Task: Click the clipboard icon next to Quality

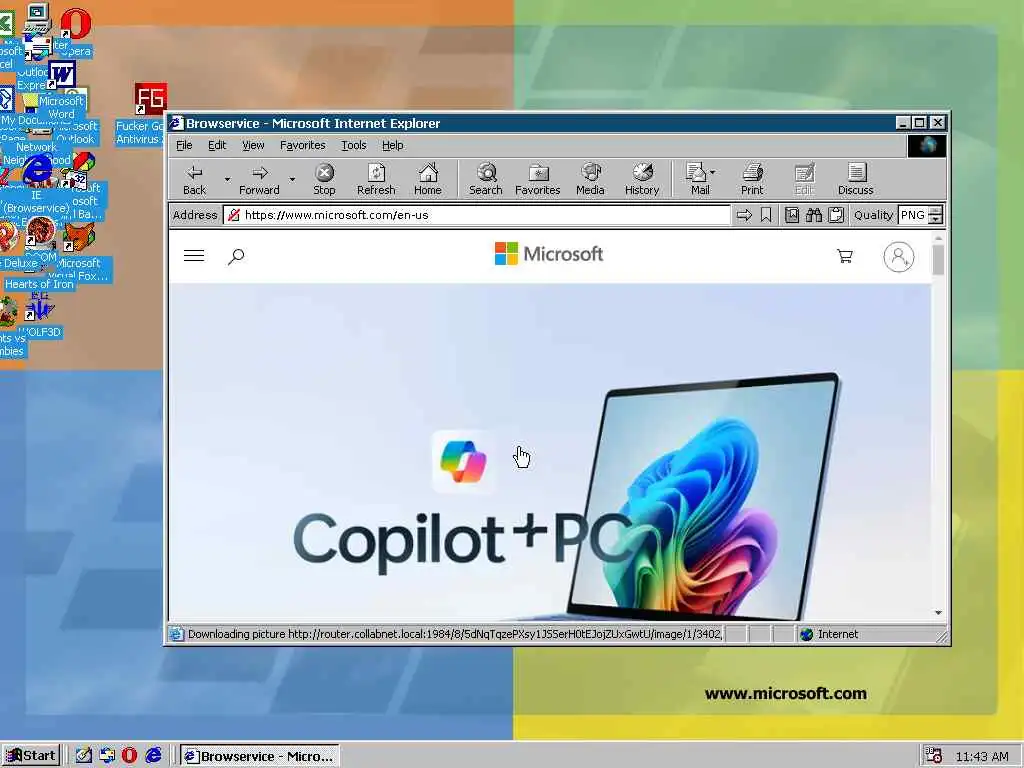Action: (x=836, y=215)
